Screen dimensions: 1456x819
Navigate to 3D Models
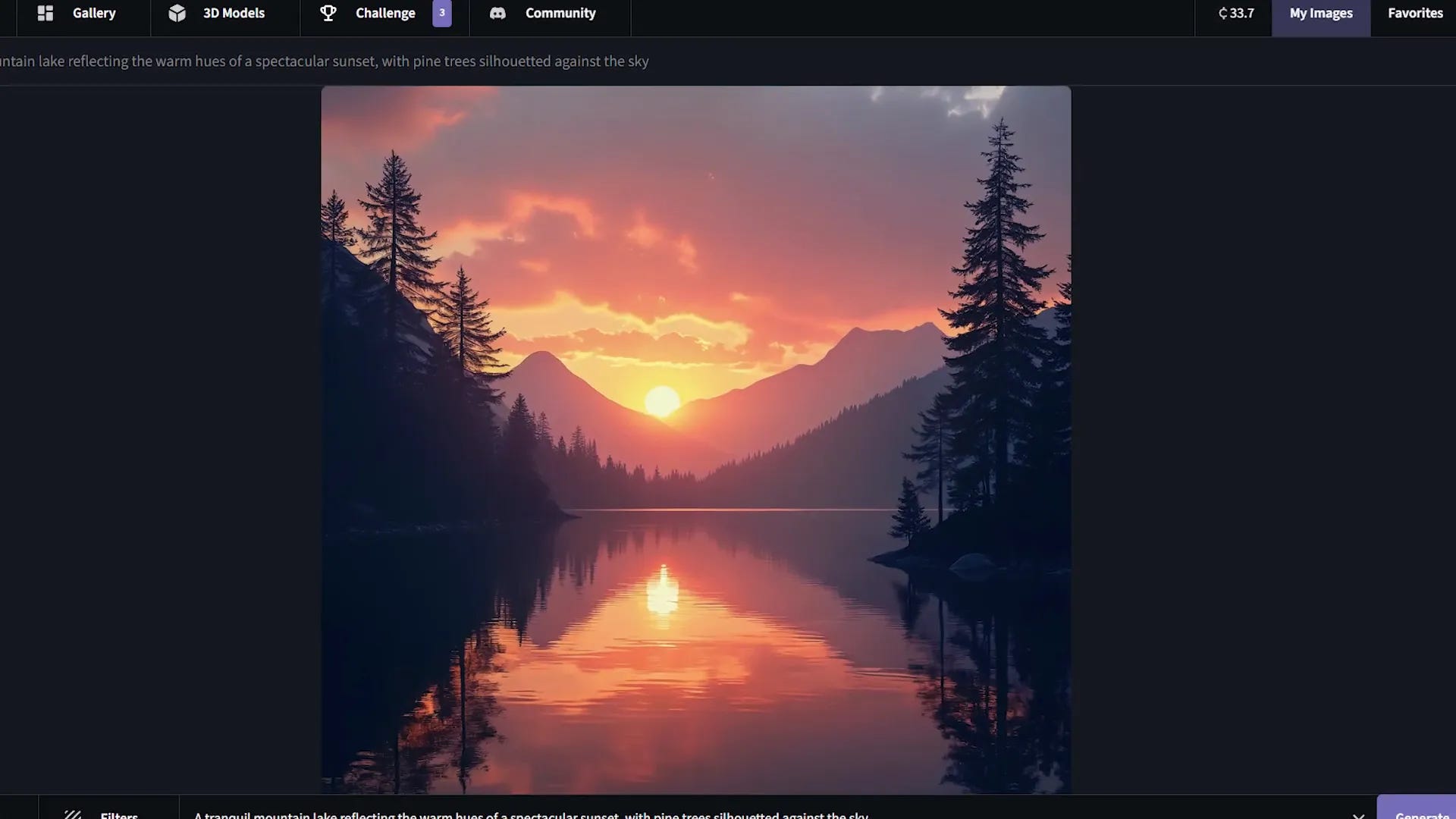233,13
